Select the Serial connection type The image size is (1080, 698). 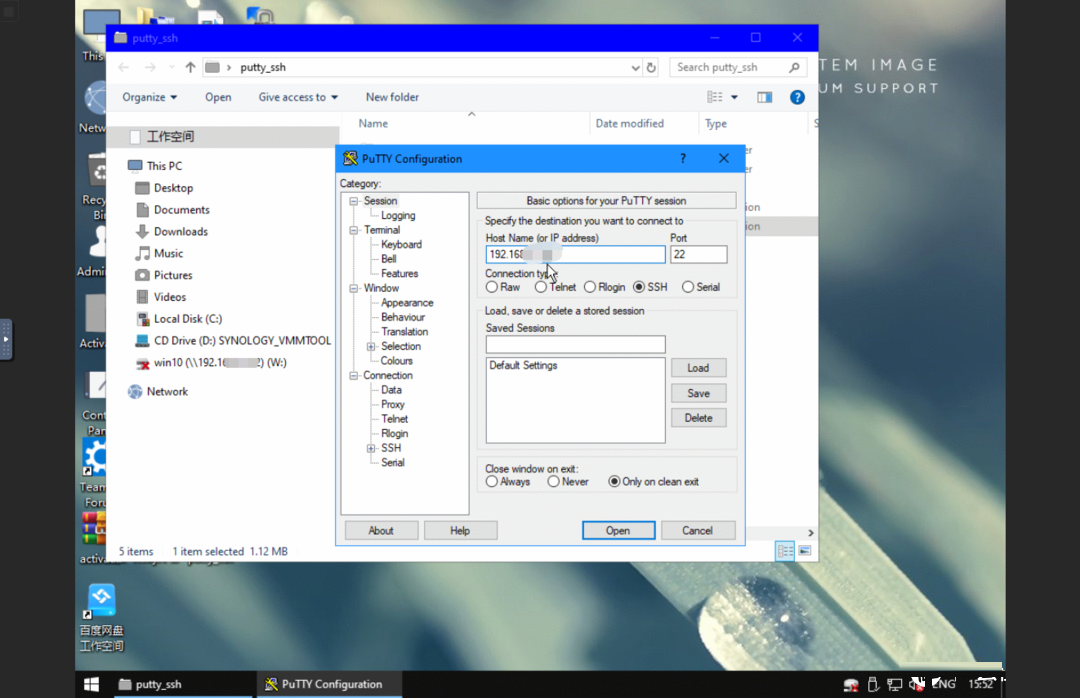688,287
